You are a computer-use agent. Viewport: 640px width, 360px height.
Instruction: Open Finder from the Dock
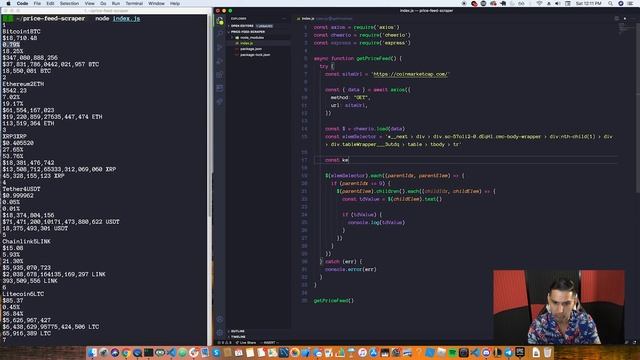(x=92, y=353)
